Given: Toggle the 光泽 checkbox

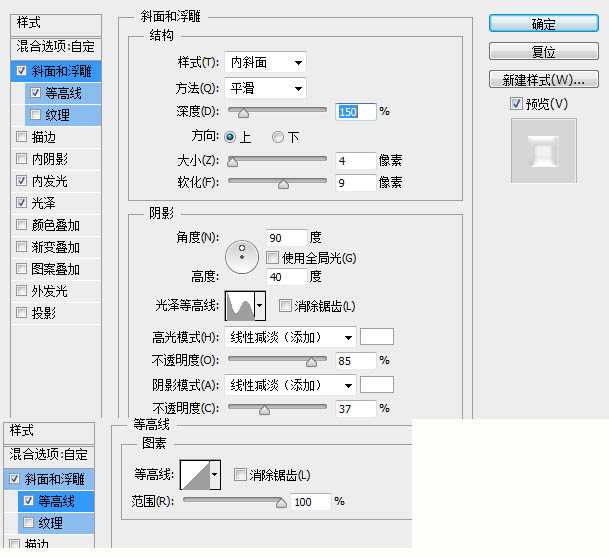Looking at the screenshot, I should pyautogui.click(x=21, y=202).
